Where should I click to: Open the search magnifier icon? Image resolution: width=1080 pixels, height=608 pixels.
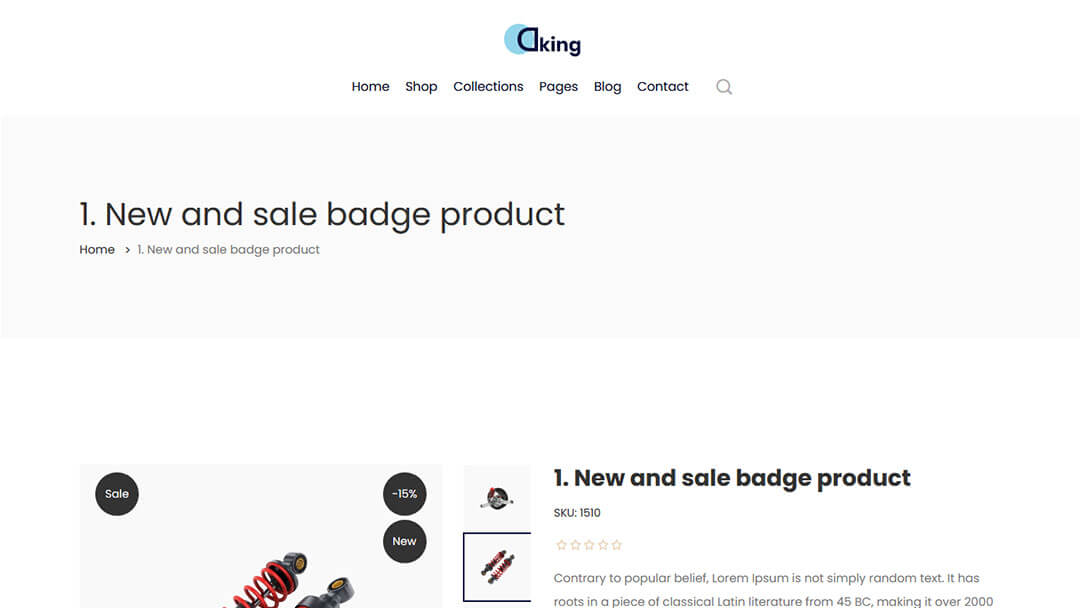(724, 87)
